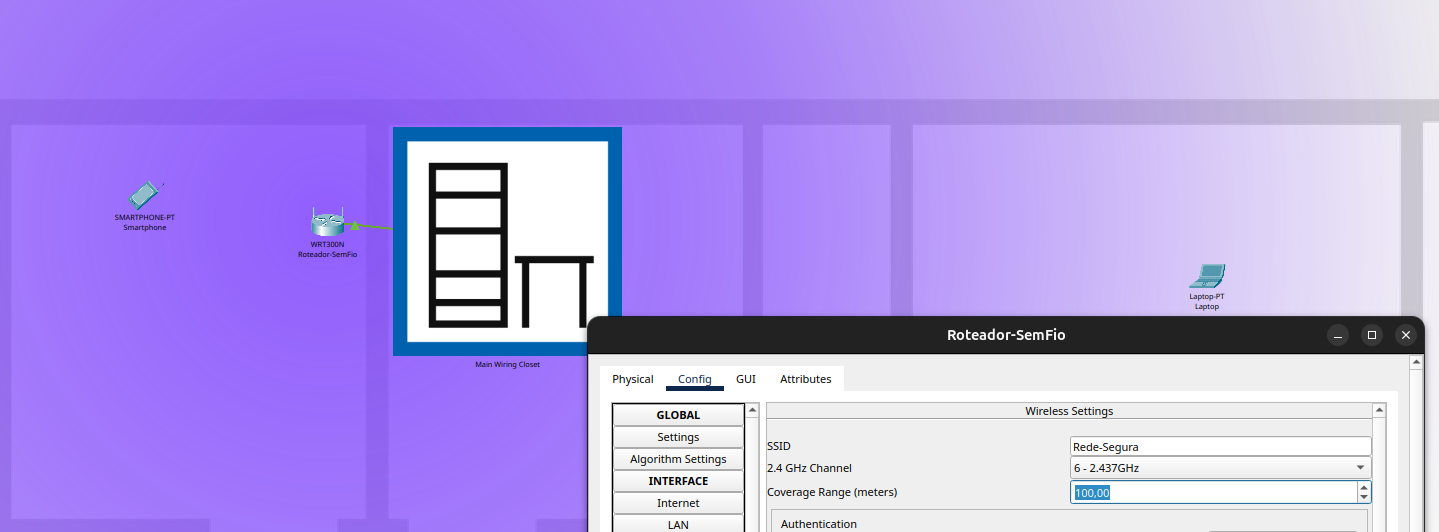Open the Attributes tab

pos(806,379)
